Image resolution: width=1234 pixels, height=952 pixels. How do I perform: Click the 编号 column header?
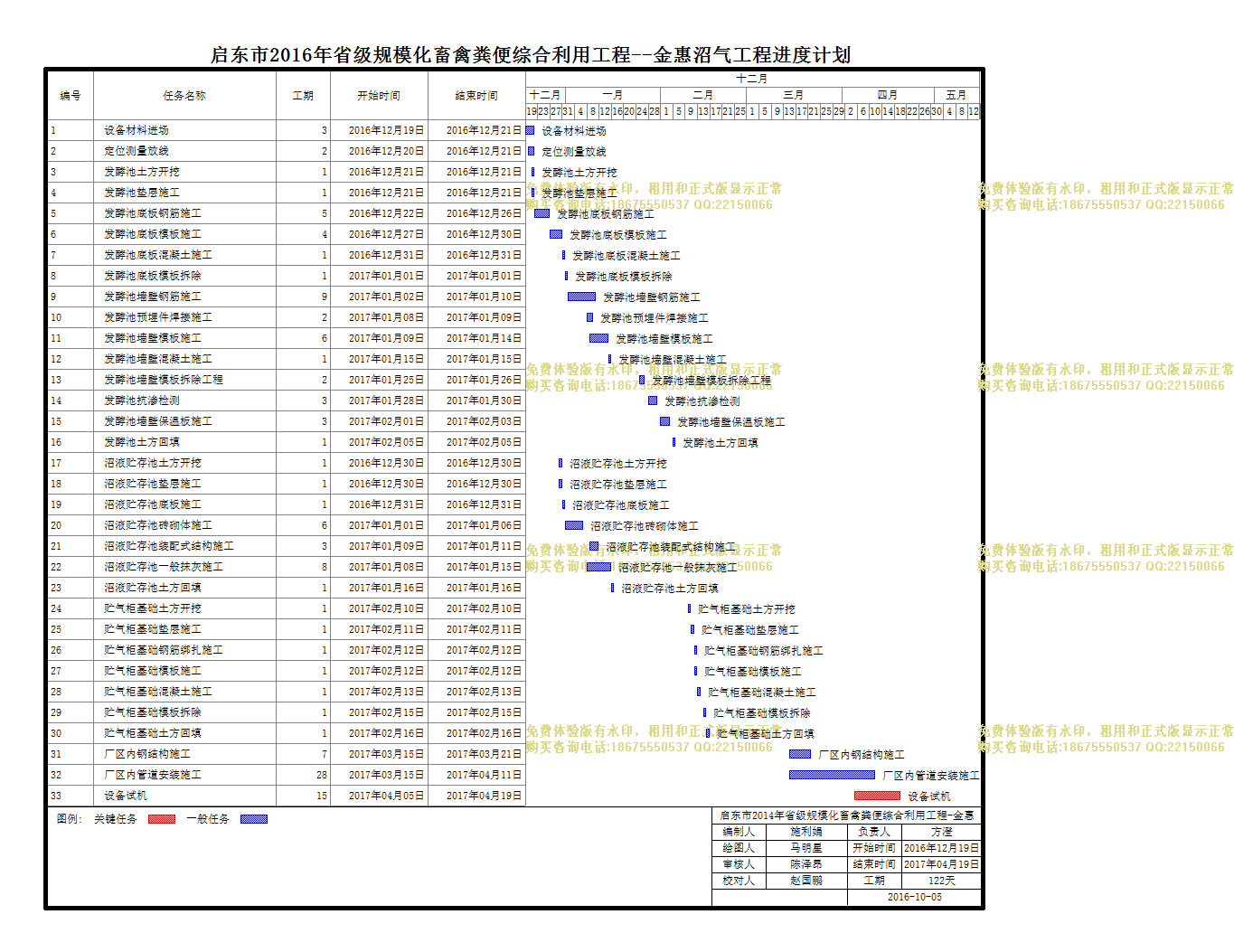71,96
